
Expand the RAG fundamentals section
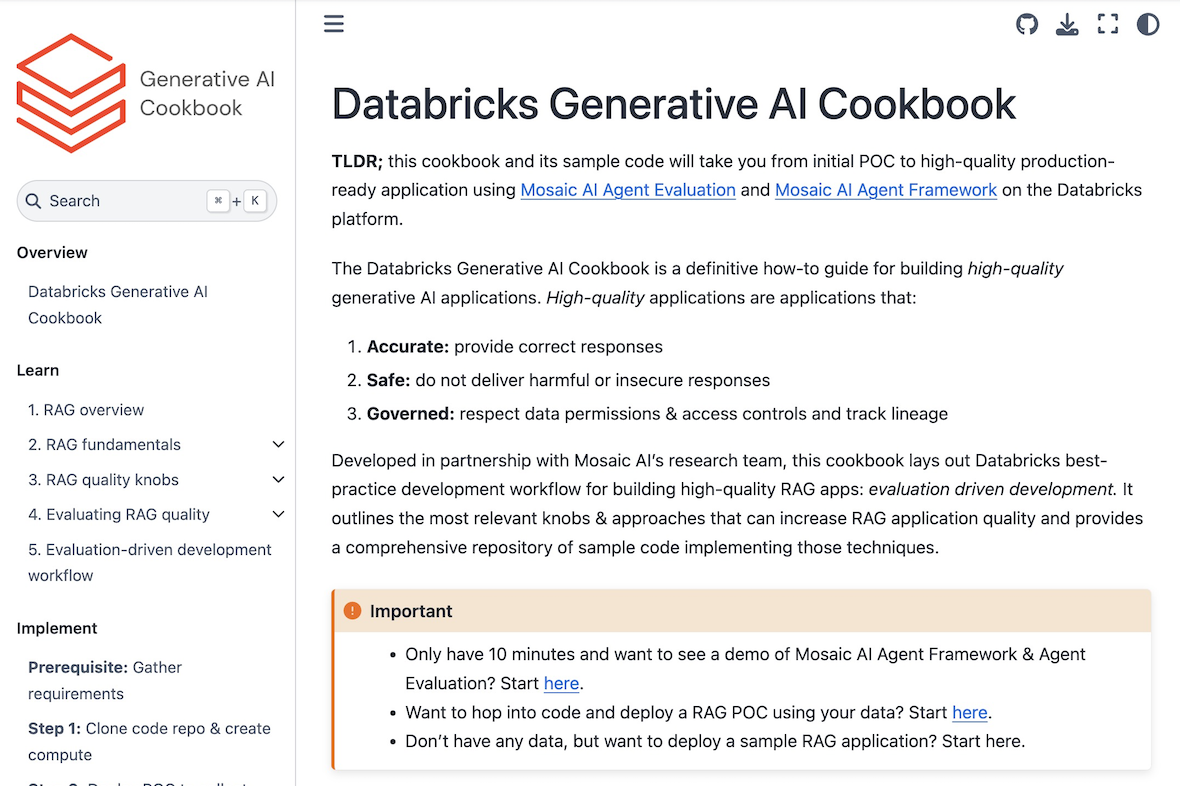[x=278, y=445]
